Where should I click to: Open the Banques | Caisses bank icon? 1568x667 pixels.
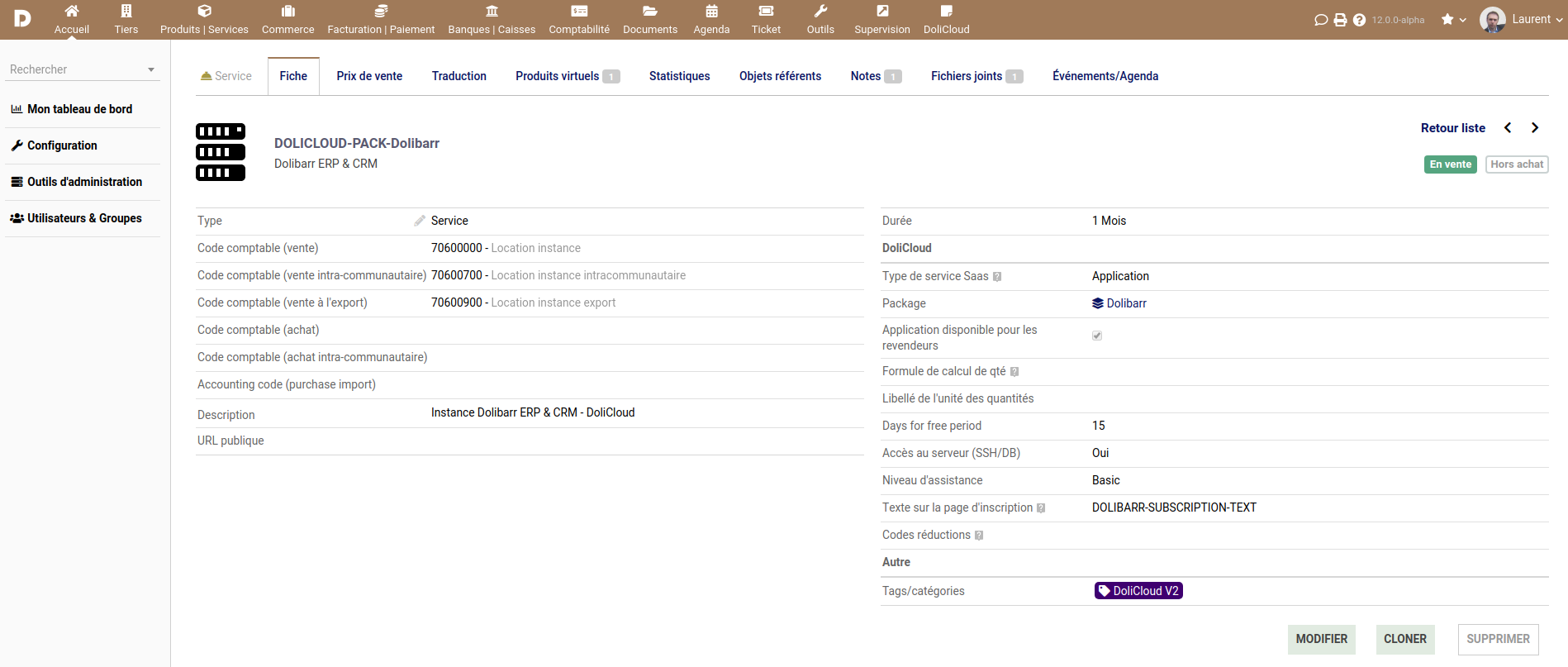[492, 11]
